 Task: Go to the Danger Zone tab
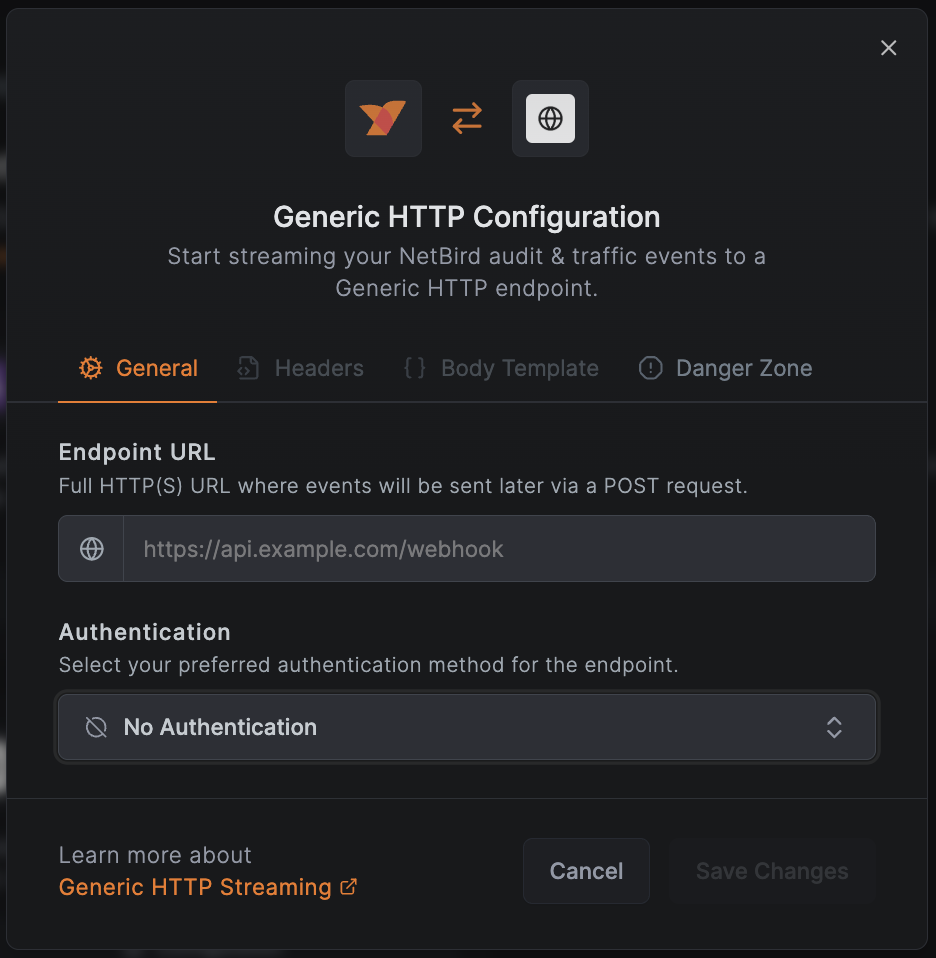[x=744, y=368]
